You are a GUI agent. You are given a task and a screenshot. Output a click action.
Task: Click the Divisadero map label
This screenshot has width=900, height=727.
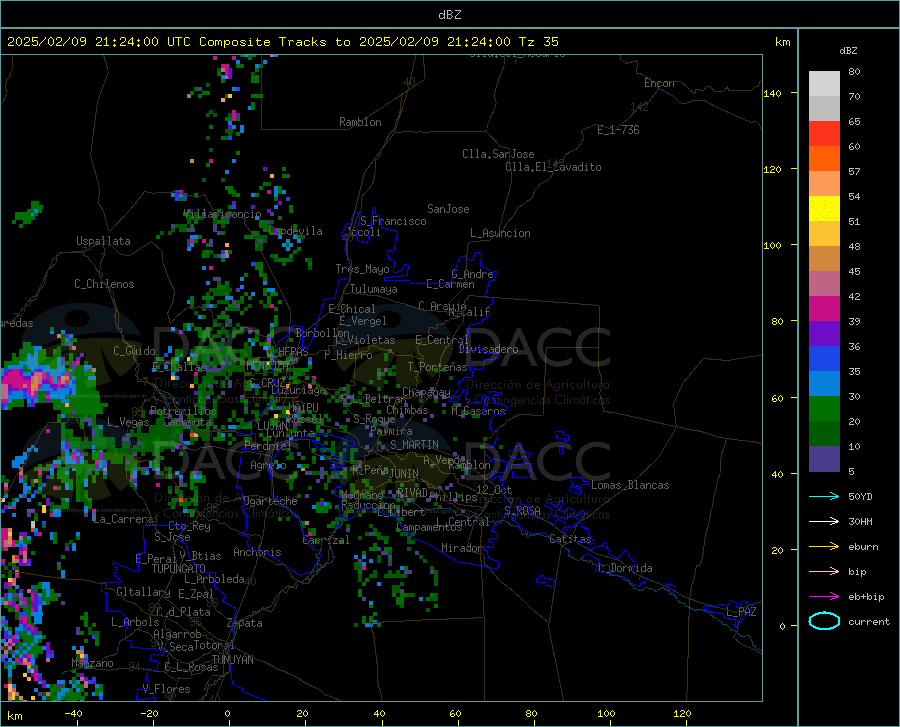coord(488,349)
